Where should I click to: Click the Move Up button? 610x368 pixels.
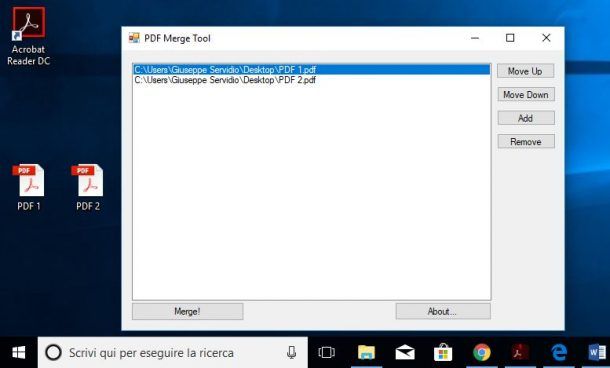526,71
